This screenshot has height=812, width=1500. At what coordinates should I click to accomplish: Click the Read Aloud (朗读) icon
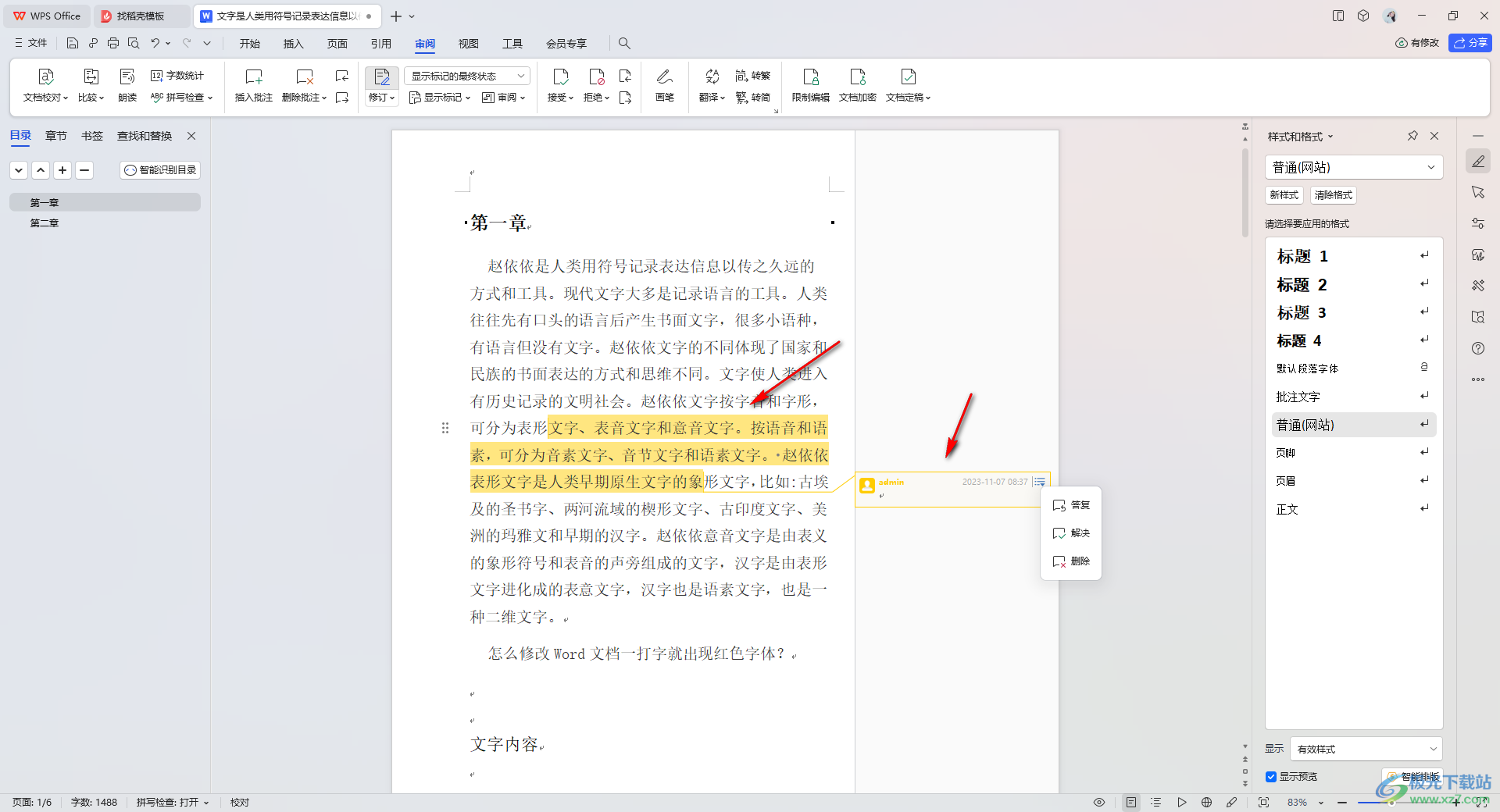[127, 77]
